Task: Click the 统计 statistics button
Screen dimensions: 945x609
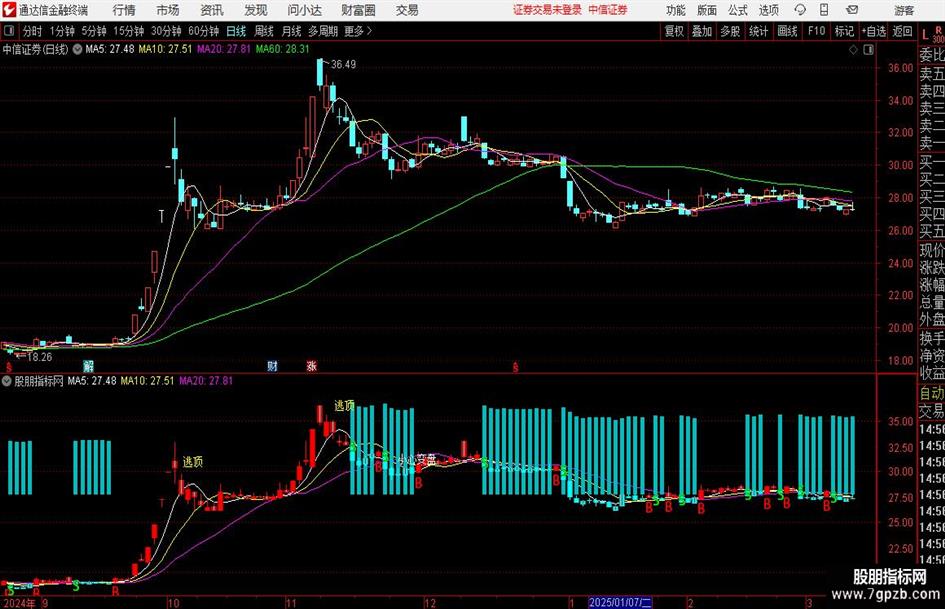Action: (x=758, y=31)
